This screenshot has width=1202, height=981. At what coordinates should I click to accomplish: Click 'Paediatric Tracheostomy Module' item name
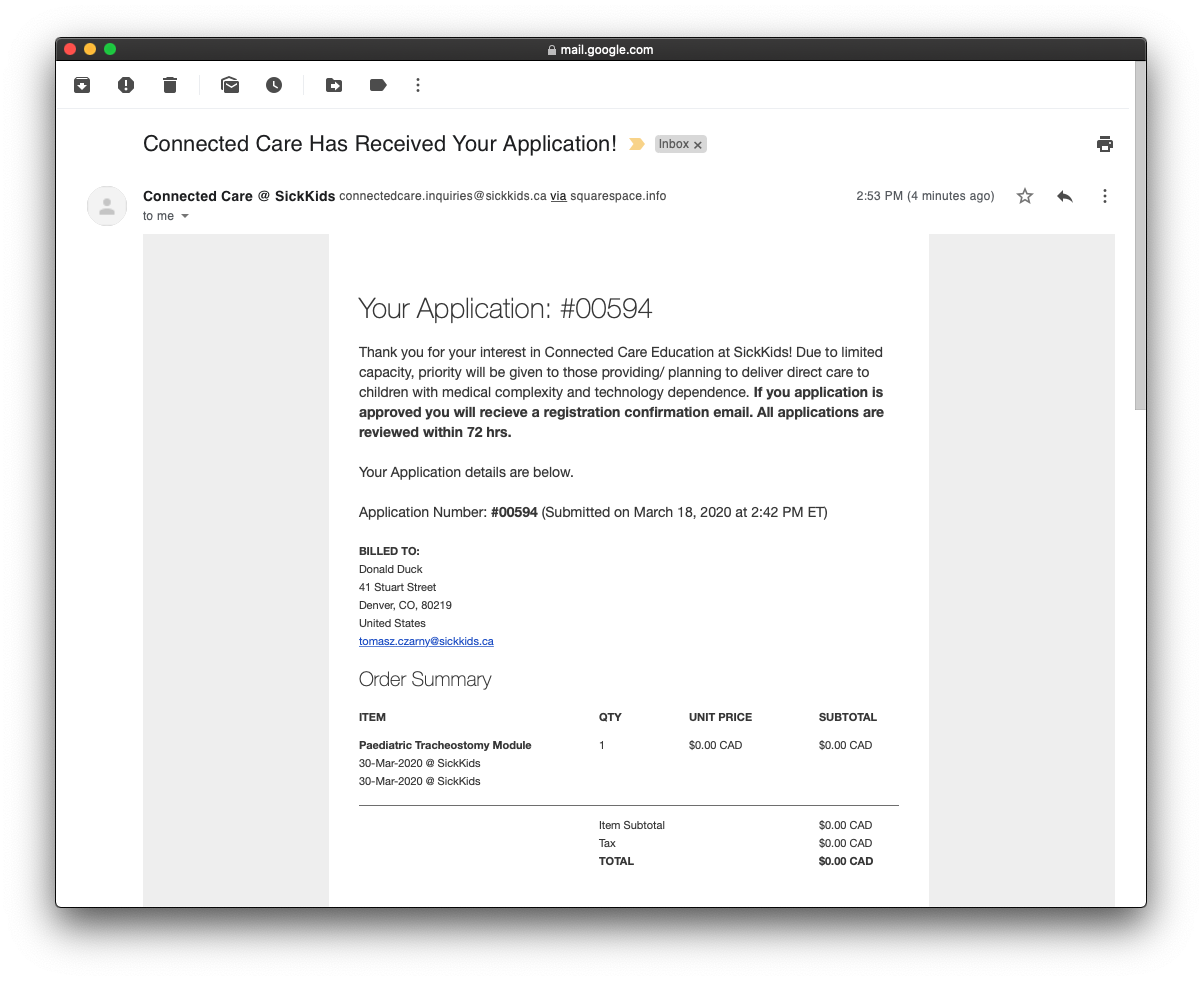(x=445, y=745)
